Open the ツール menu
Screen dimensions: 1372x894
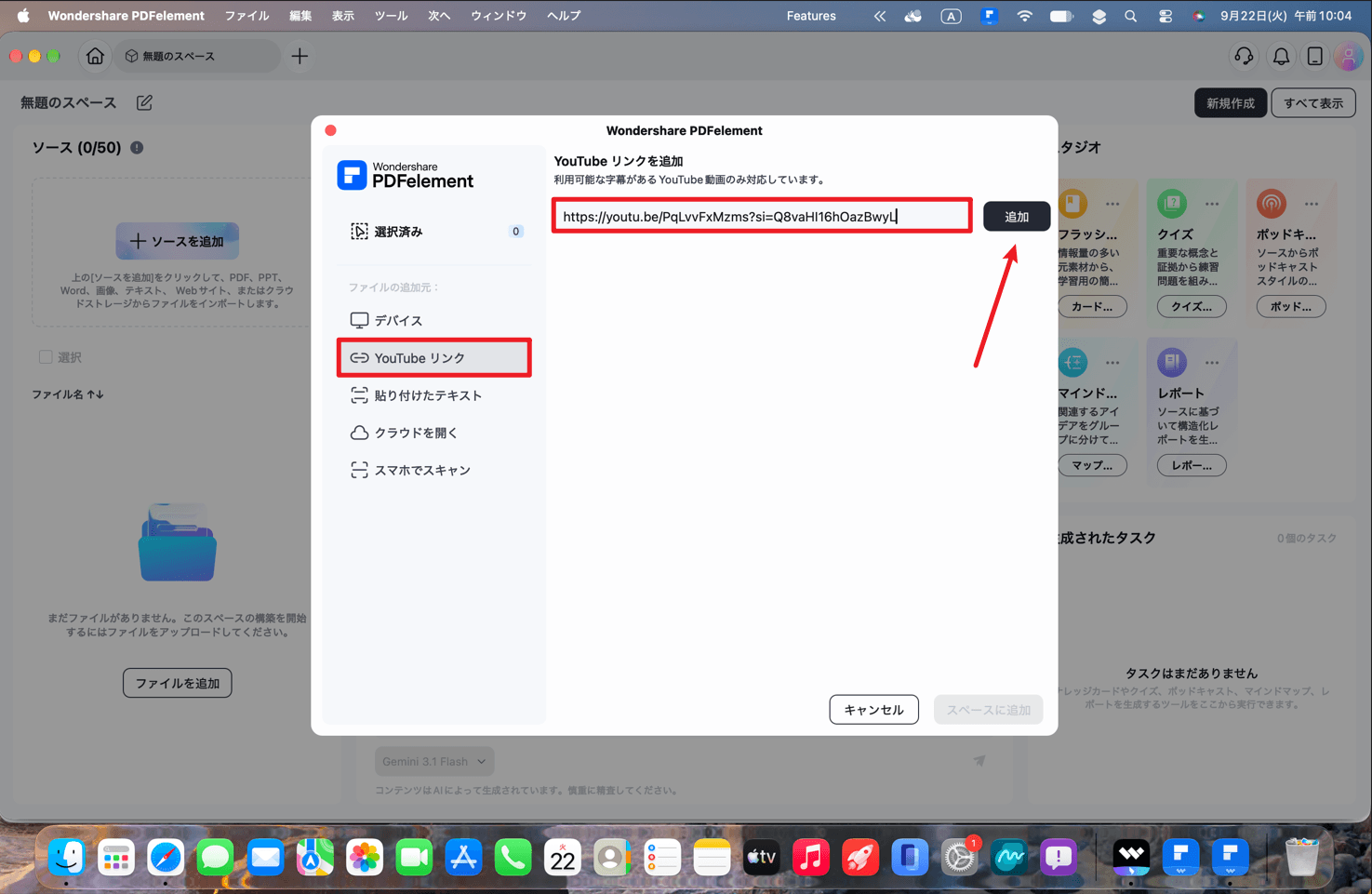coord(391,16)
